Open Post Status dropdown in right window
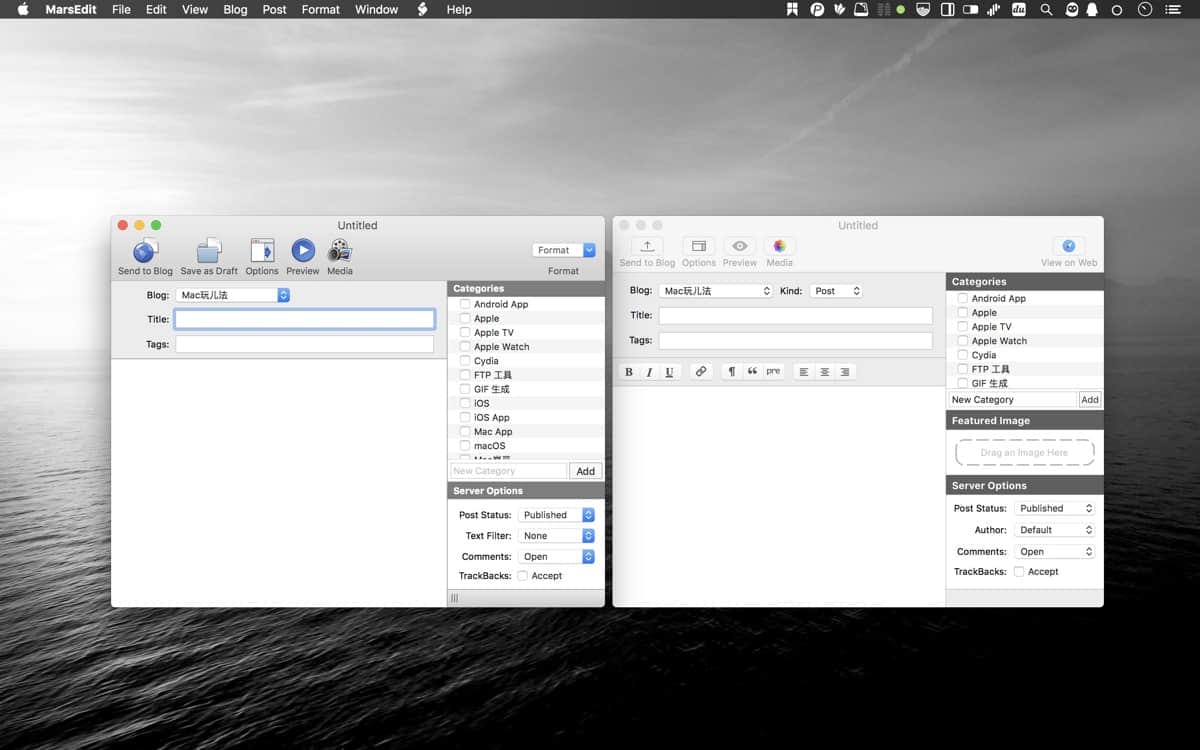1200x750 pixels. pos(1055,508)
